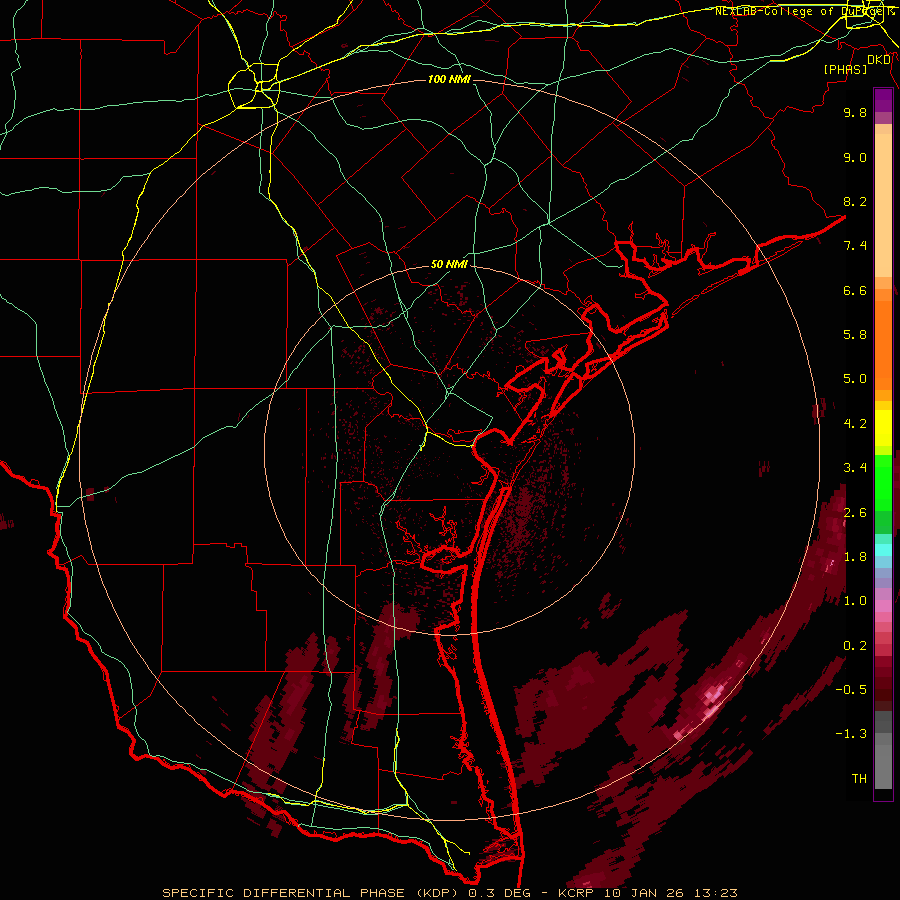Select the peach band beside 8.2
This screenshot has height=900, width=900.
[x=883, y=205]
